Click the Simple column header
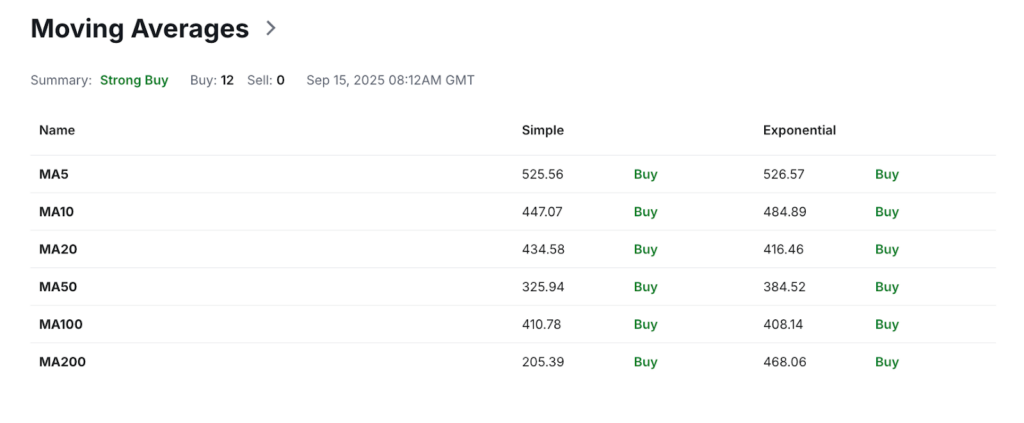Screen dimensions: 1024x423 [542, 130]
